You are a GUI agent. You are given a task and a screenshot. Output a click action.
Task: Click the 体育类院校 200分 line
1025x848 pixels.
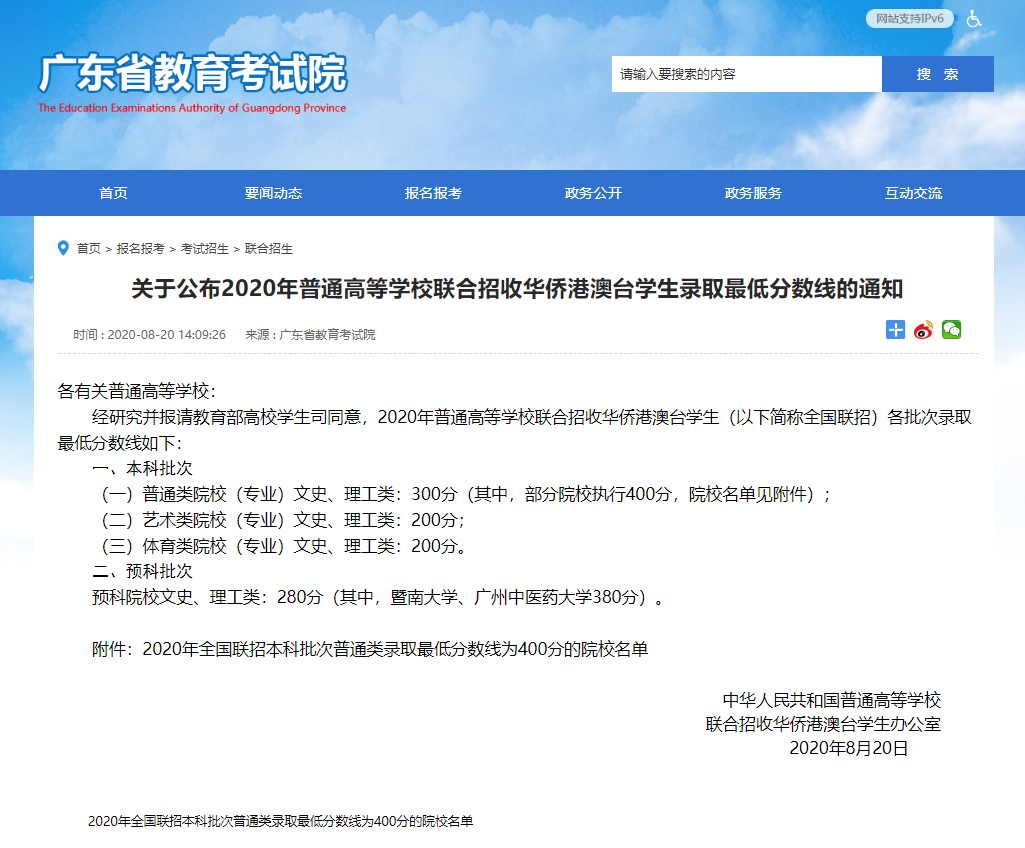[282, 546]
